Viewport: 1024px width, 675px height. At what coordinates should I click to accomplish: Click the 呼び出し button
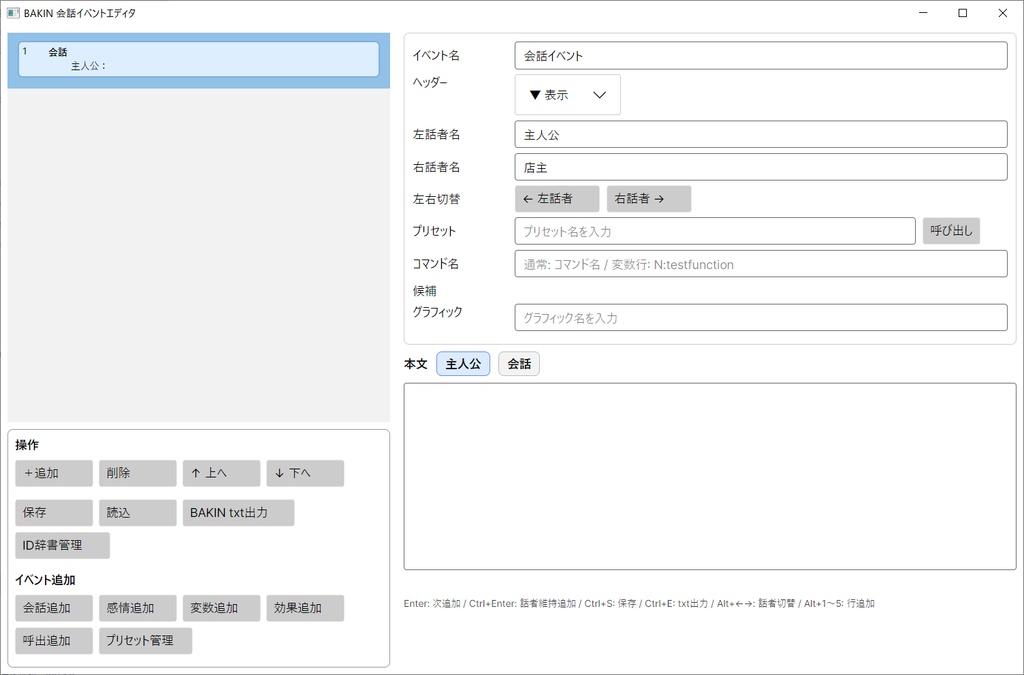[951, 231]
